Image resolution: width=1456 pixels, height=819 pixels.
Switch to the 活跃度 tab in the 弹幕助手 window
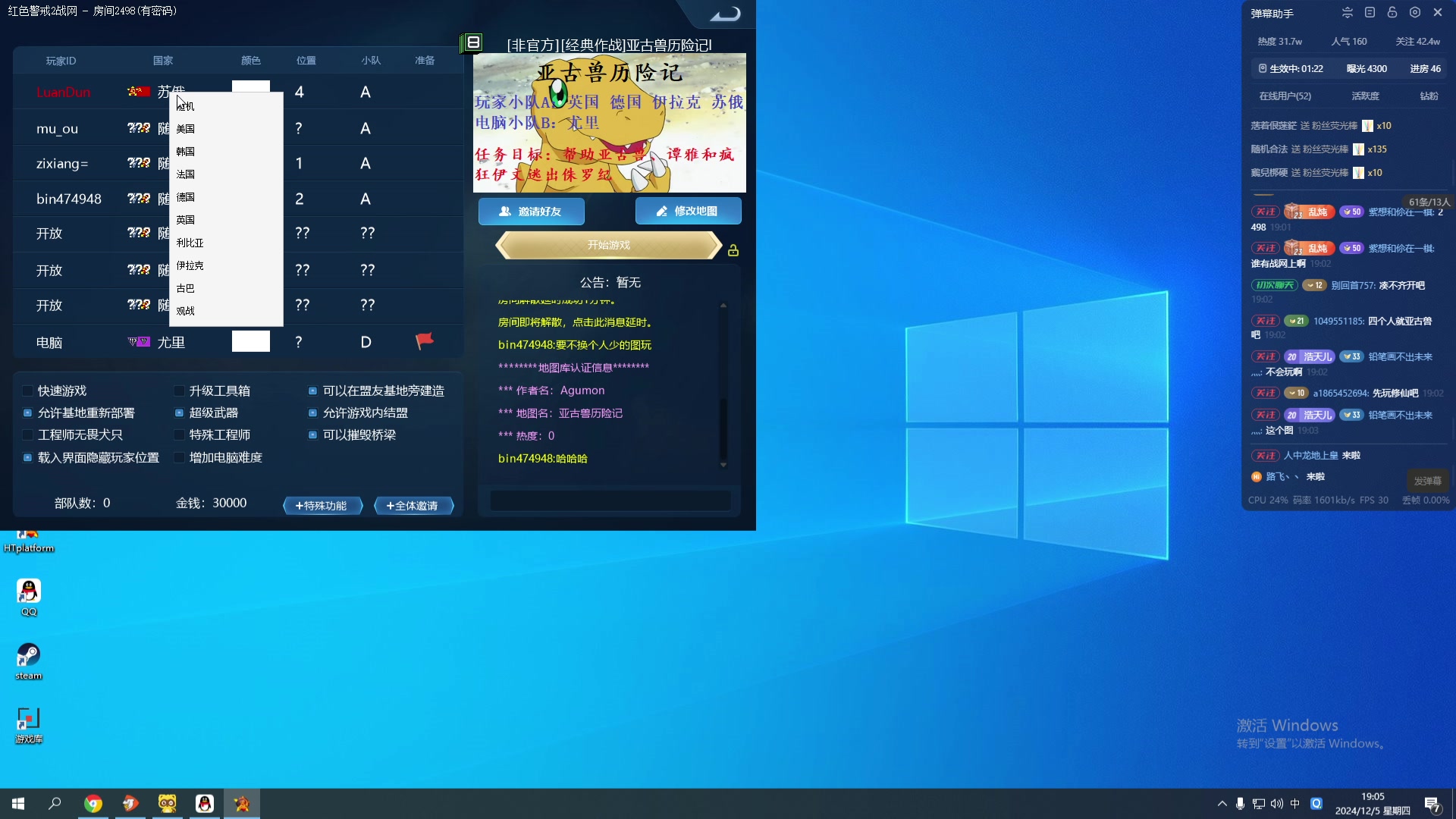pos(1365,96)
